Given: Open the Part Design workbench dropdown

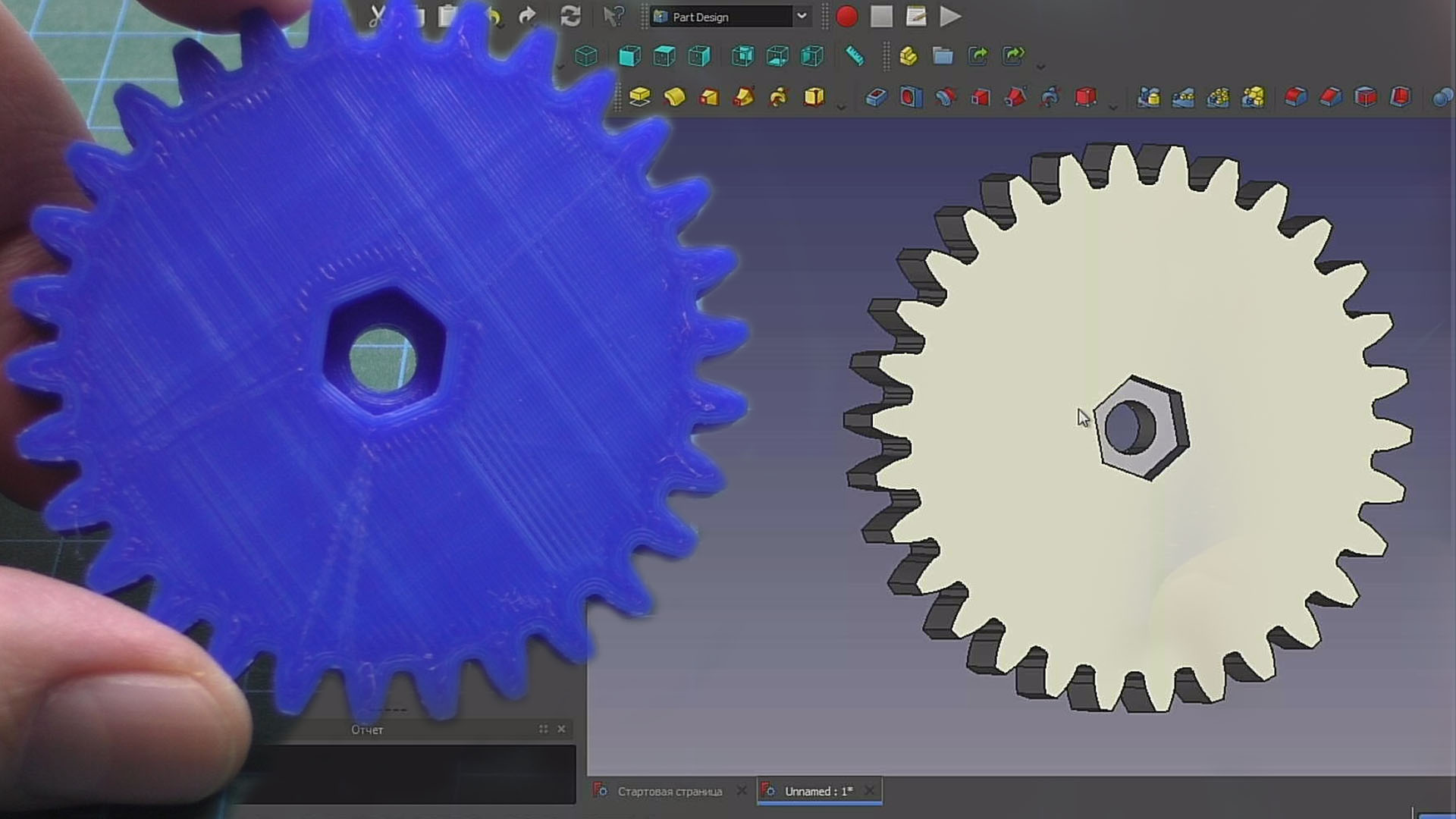Looking at the screenshot, I should click(x=802, y=17).
